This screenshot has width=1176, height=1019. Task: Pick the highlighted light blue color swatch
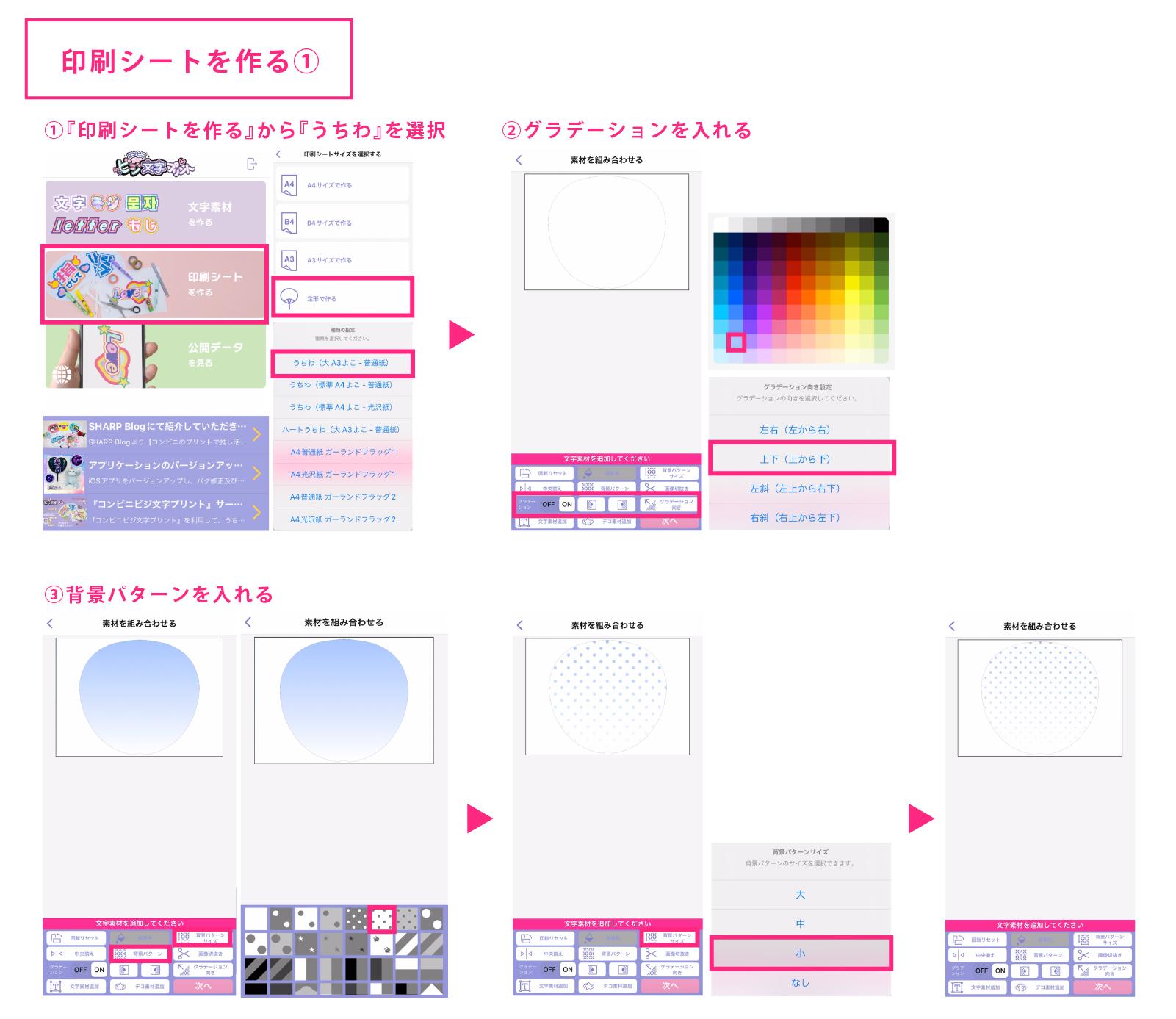(736, 342)
